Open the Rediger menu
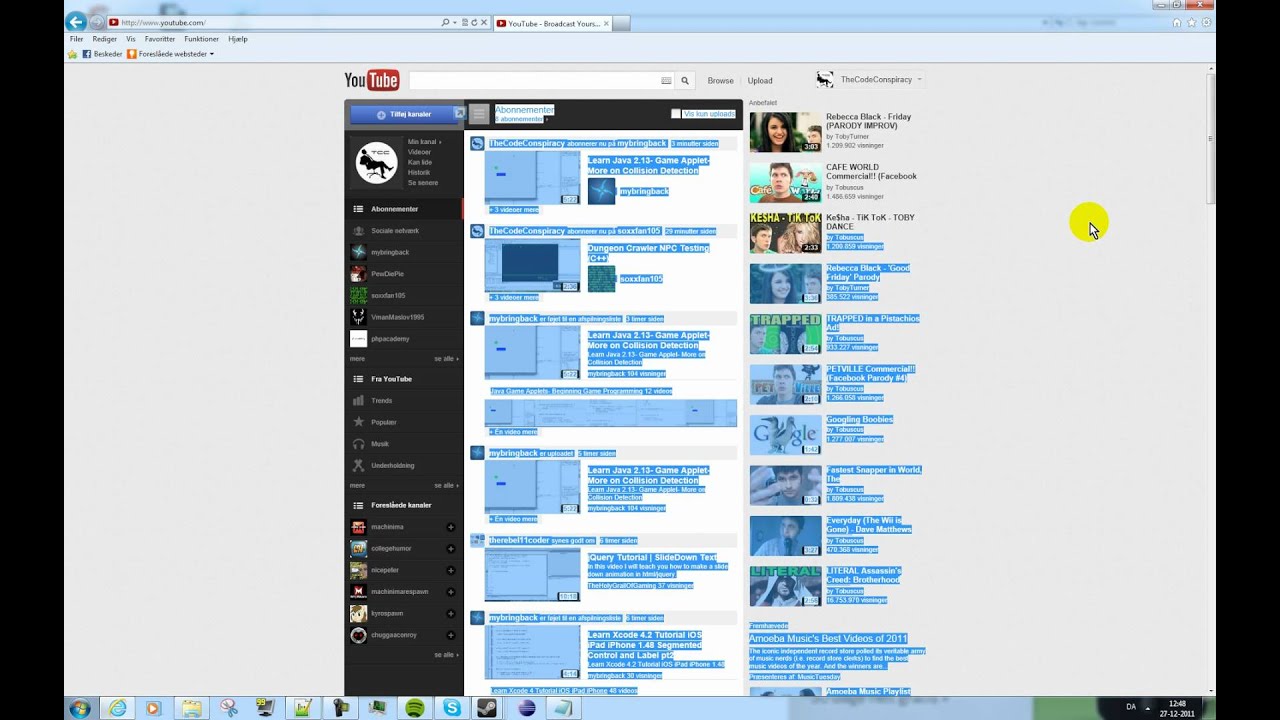Image resolution: width=1280 pixels, height=720 pixels. (x=104, y=39)
